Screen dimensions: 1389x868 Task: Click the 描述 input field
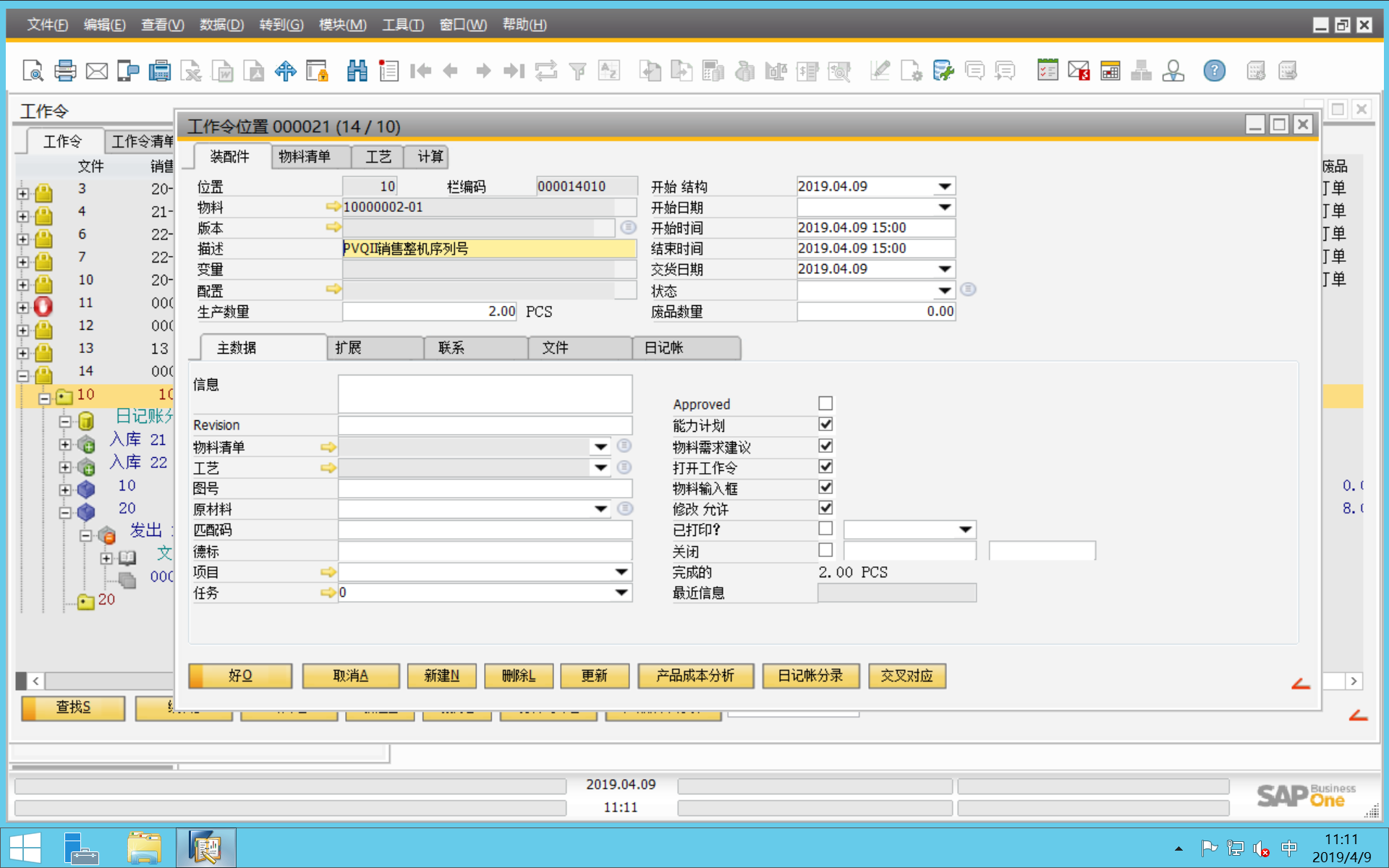489,249
